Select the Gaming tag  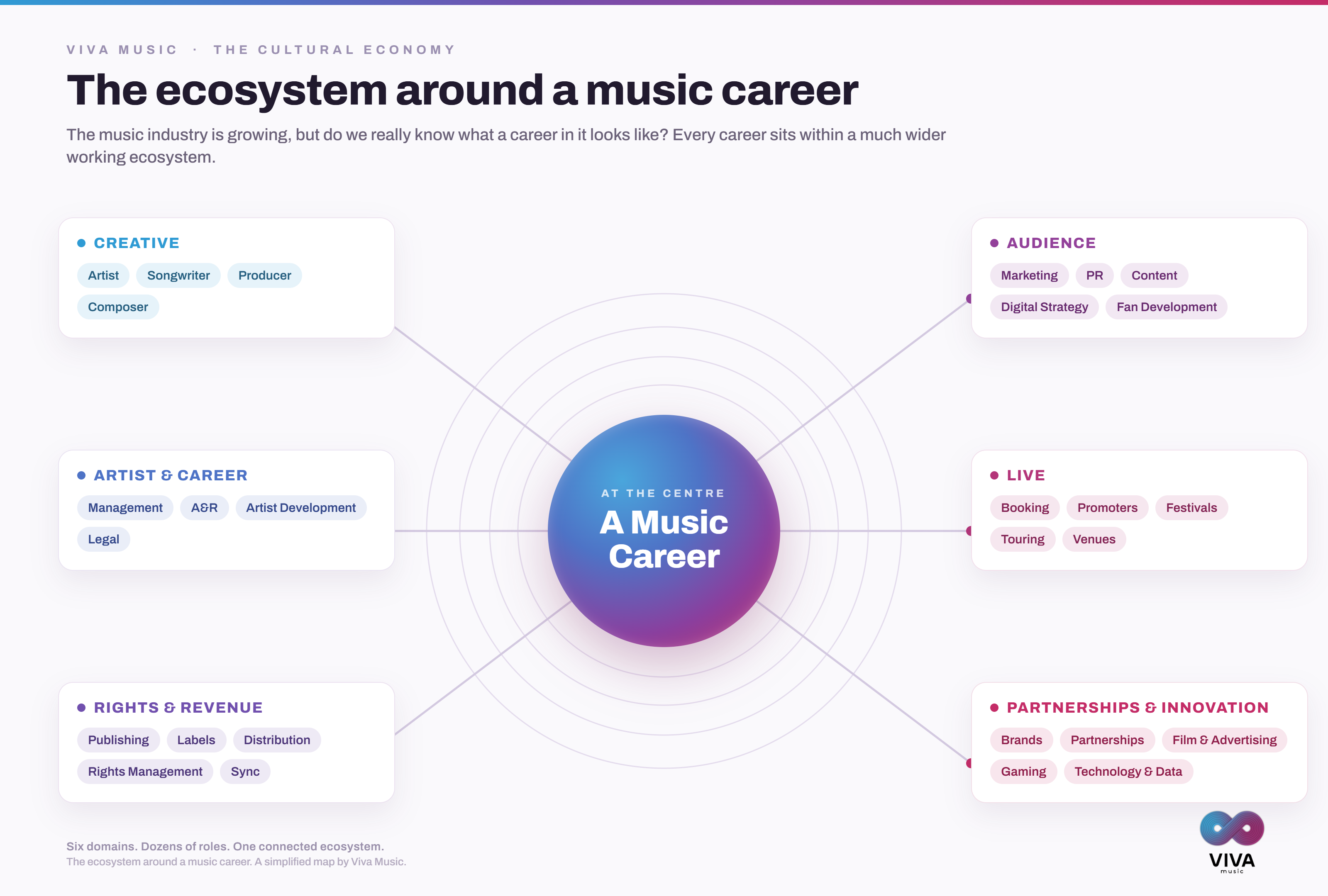[1023, 772]
